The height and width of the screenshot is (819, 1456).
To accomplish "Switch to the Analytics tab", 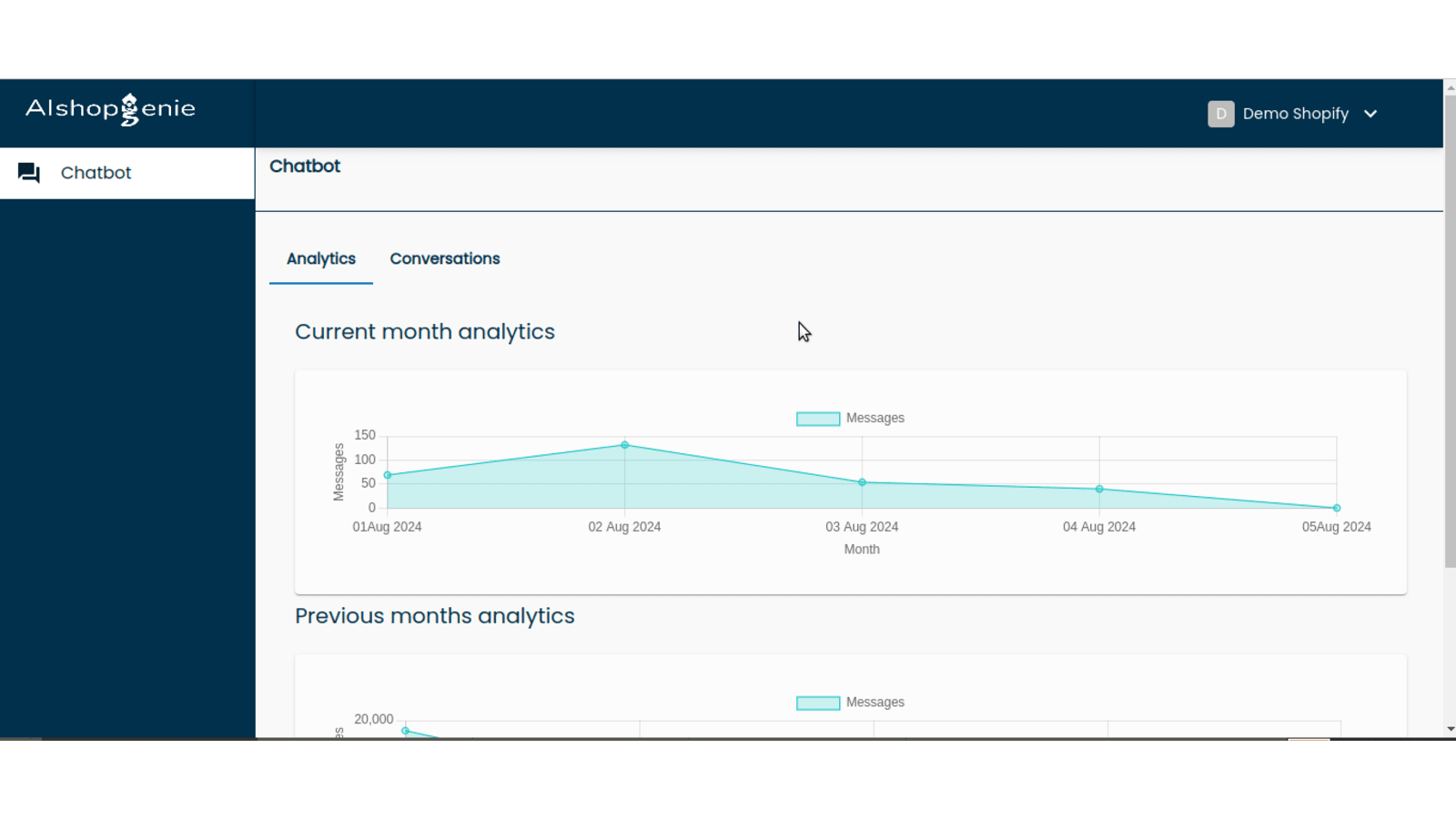I will tap(320, 258).
